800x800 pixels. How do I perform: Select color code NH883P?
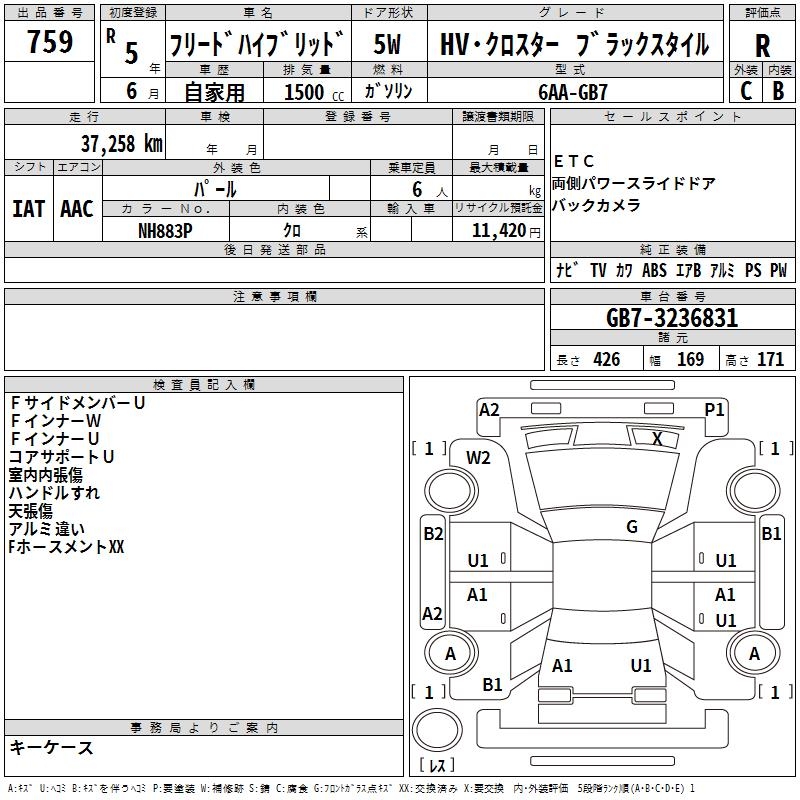166,229
